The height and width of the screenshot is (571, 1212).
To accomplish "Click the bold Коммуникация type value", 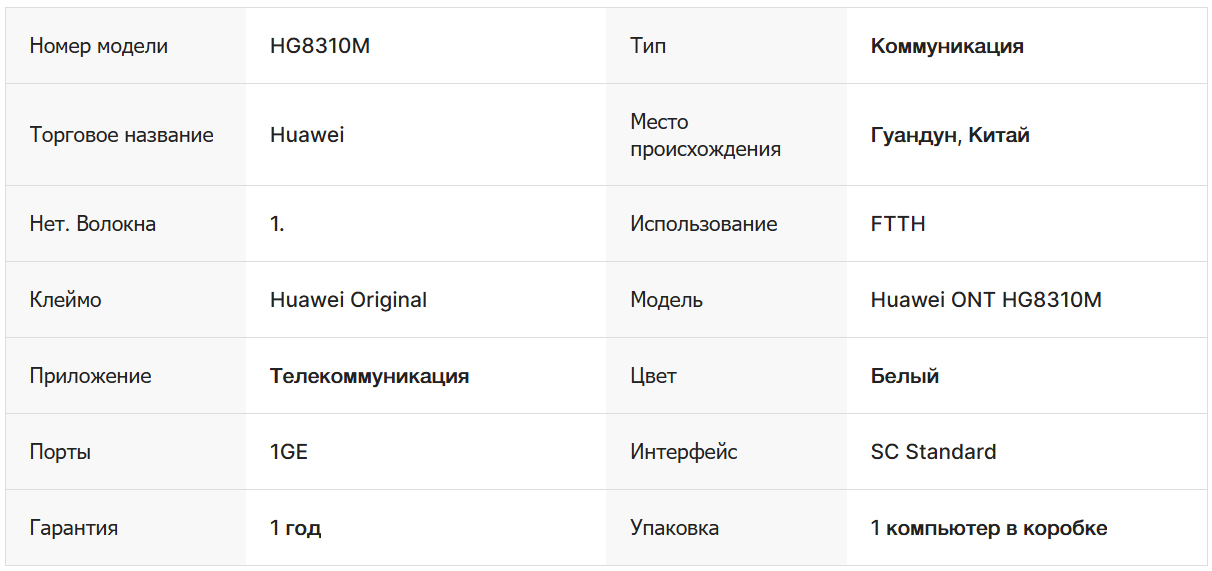I will pyautogui.click(x=947, y=46).
